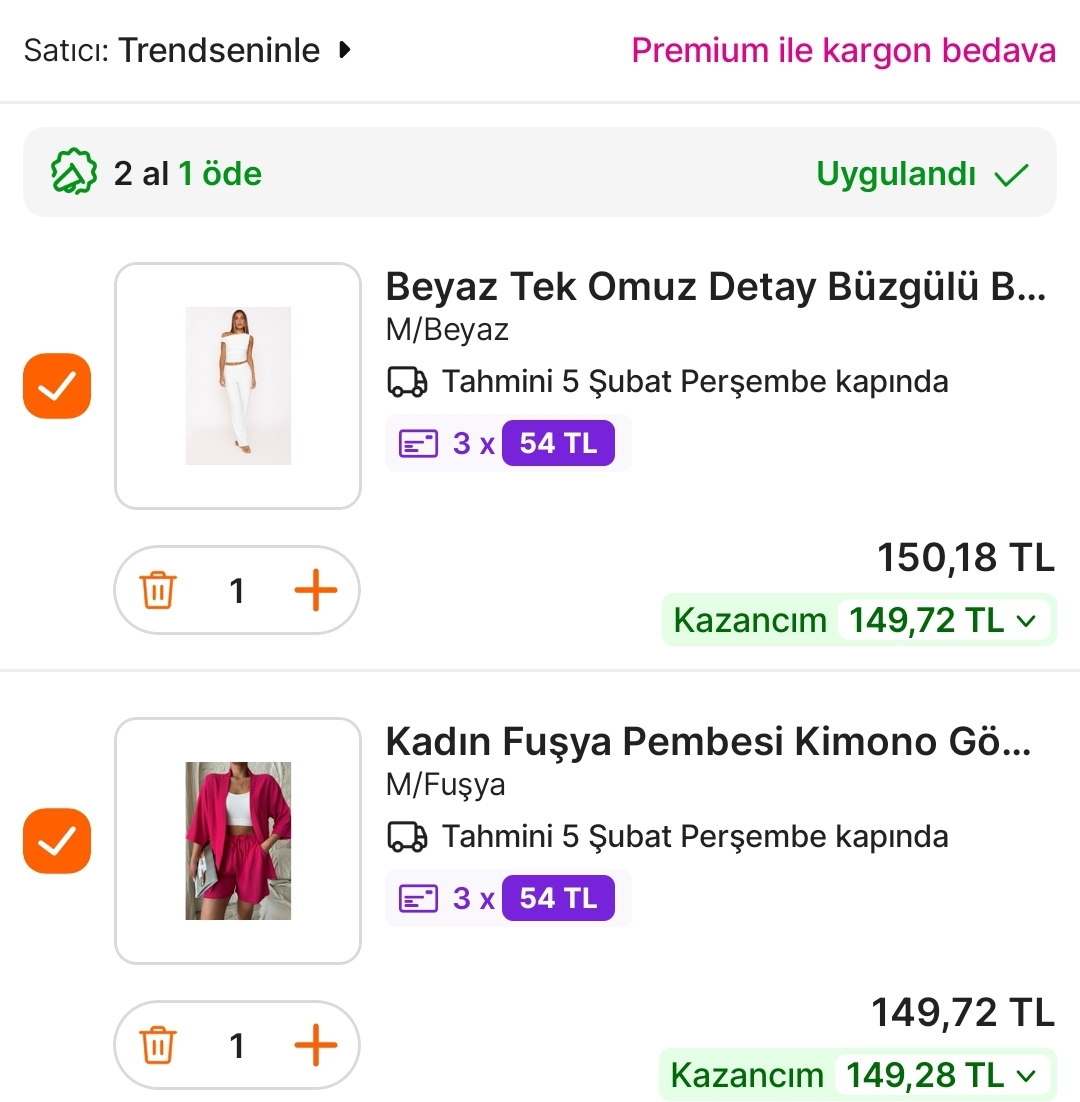Open seller Trendseninle via the arrow

345,50
